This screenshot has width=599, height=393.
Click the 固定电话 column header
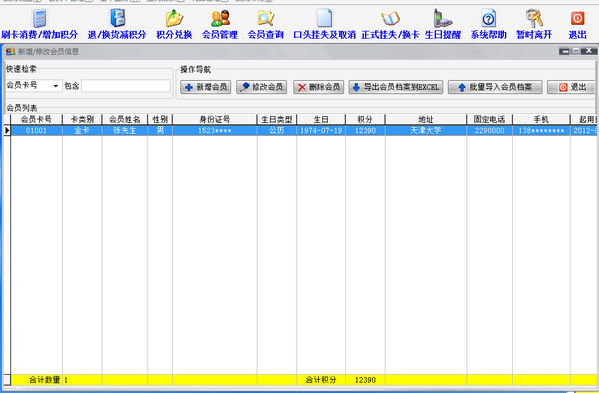point(489,120)
